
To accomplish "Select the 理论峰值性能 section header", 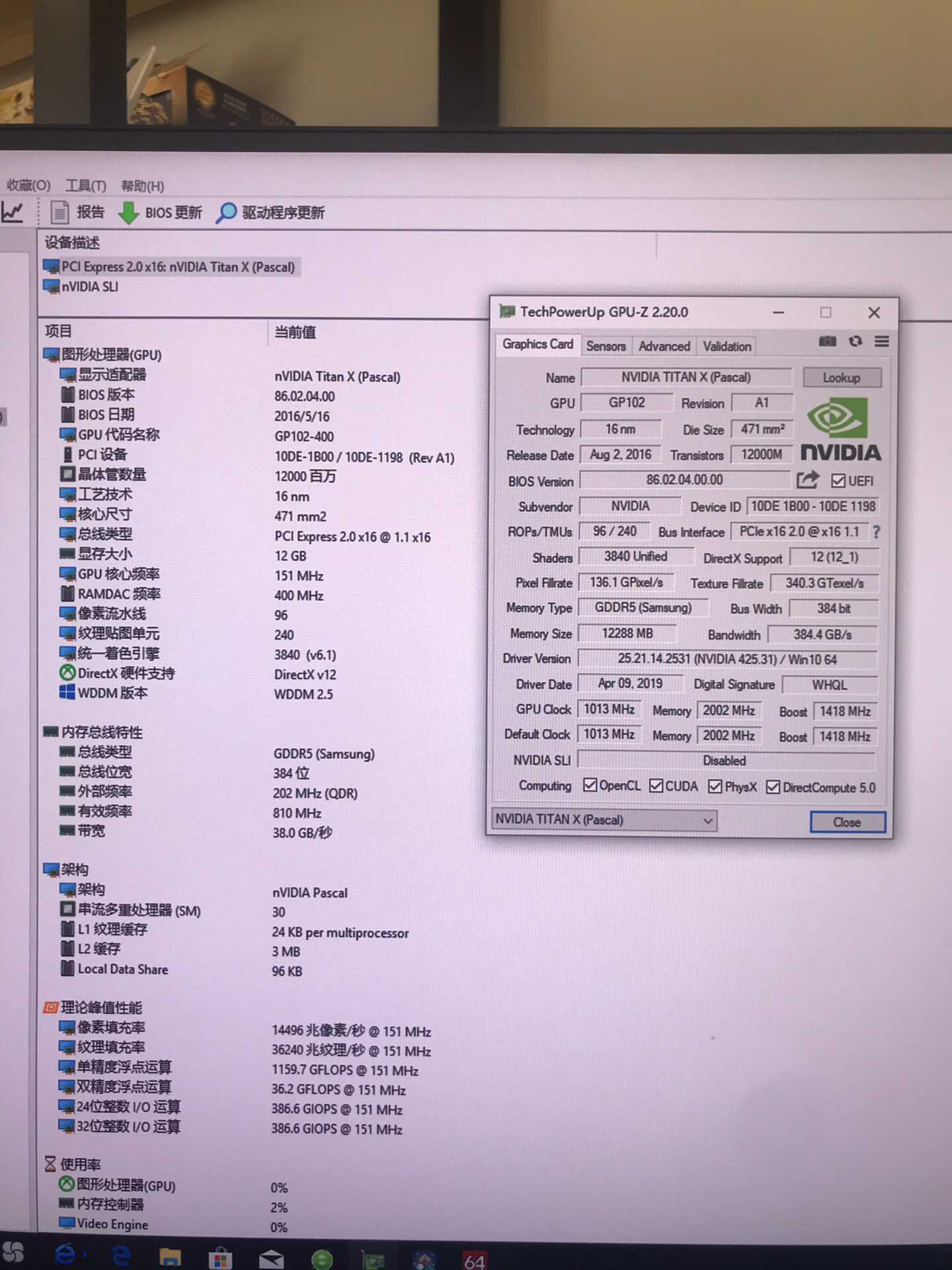I will [93, 1007].
